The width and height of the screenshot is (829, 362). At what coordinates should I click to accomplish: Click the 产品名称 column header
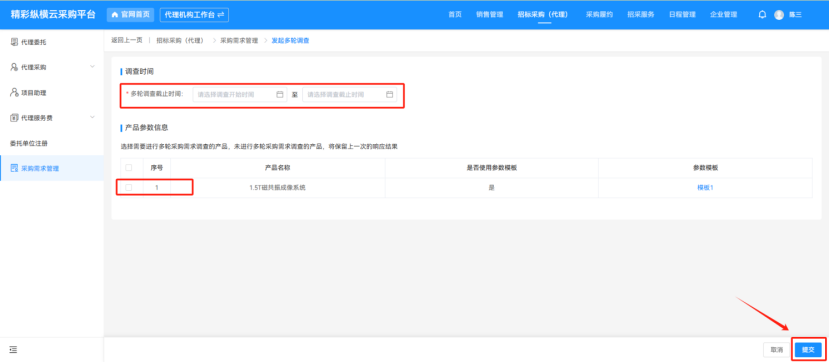[278, 168]
